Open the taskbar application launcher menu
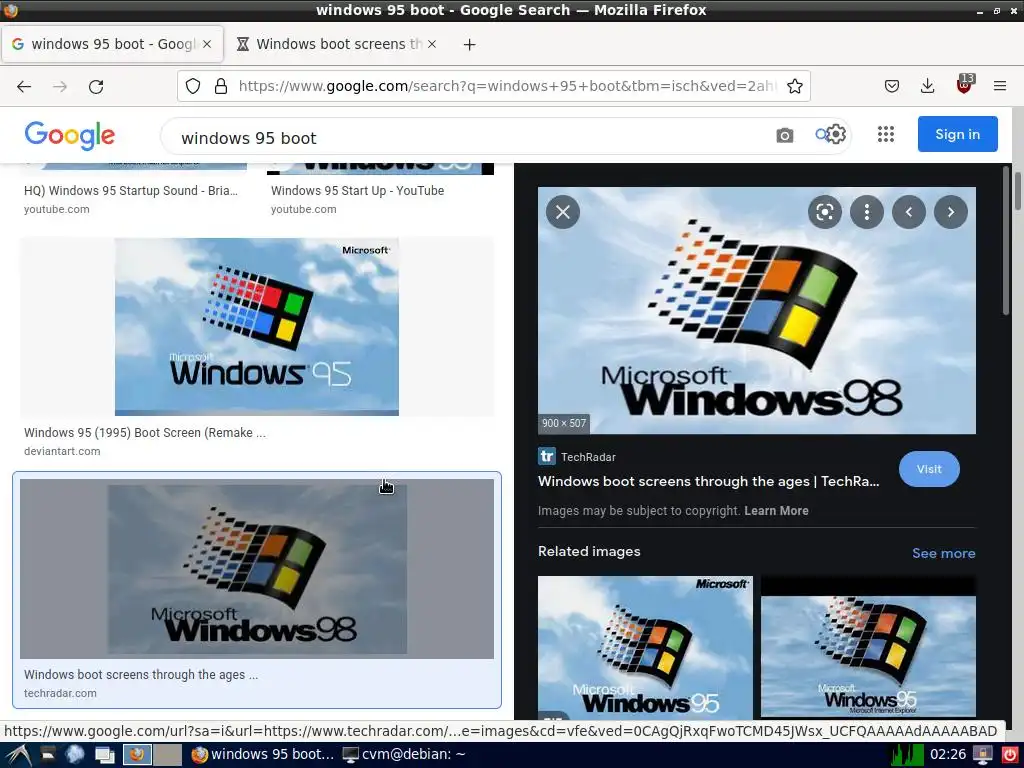Screen dimensions: 1024x768 coord(18,755)
